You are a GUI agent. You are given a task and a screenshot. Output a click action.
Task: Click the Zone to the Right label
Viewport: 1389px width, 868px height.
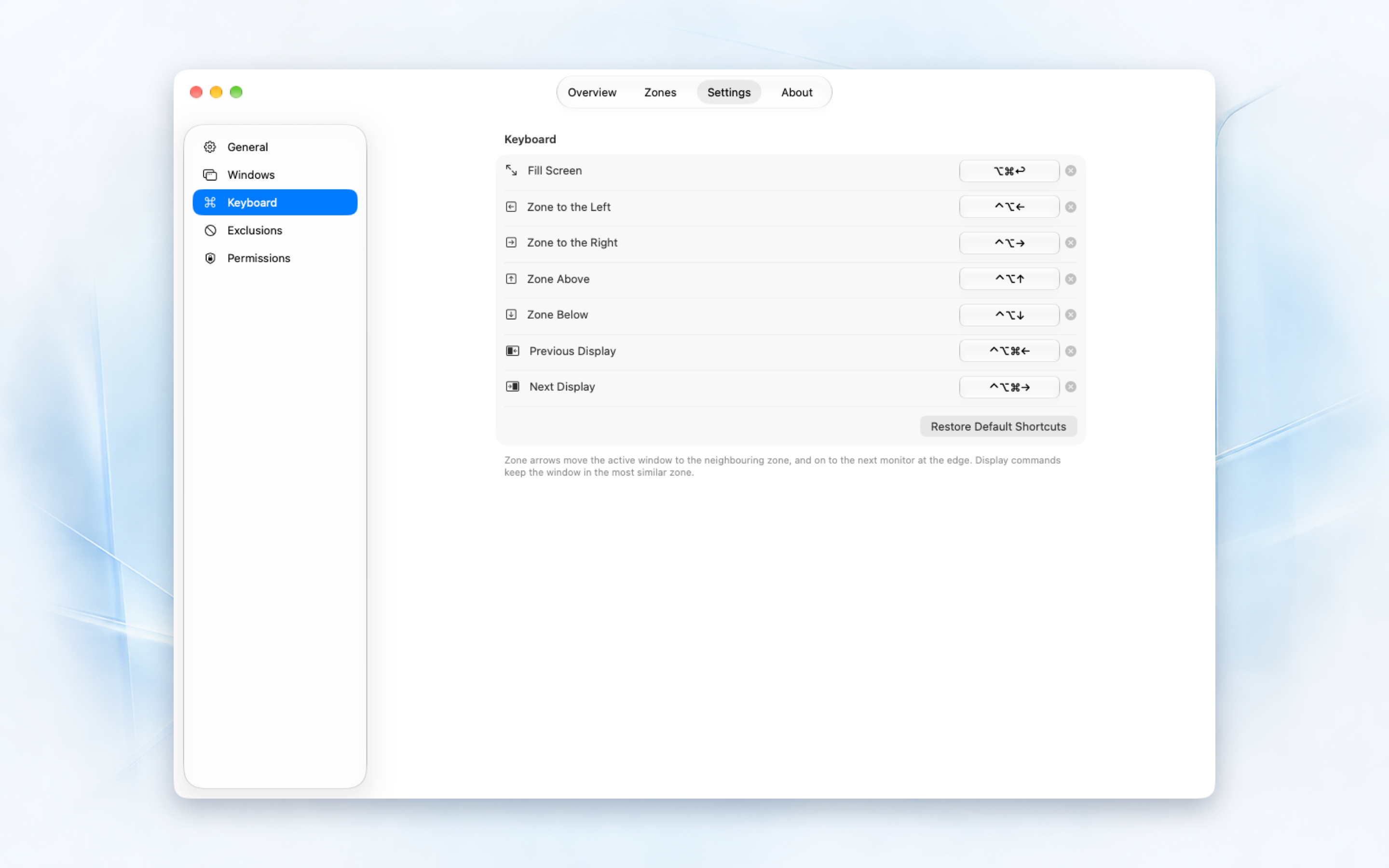(x=572, y=242)
